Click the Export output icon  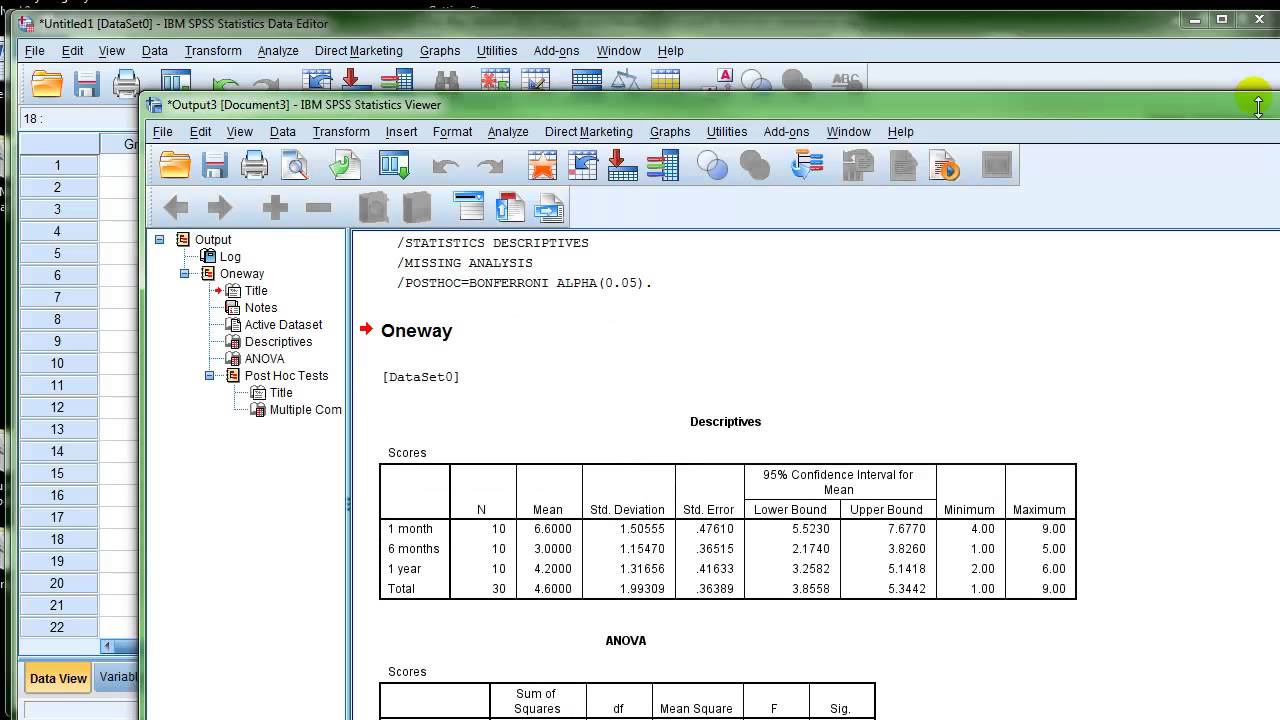(345, 165)
